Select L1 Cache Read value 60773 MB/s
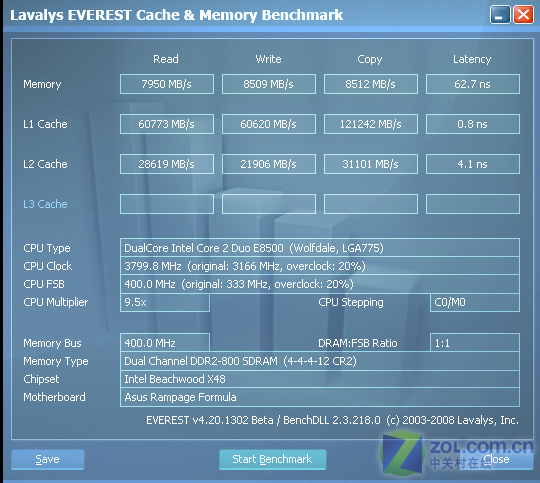The image size is (540, 483). [x=167, y=124]
